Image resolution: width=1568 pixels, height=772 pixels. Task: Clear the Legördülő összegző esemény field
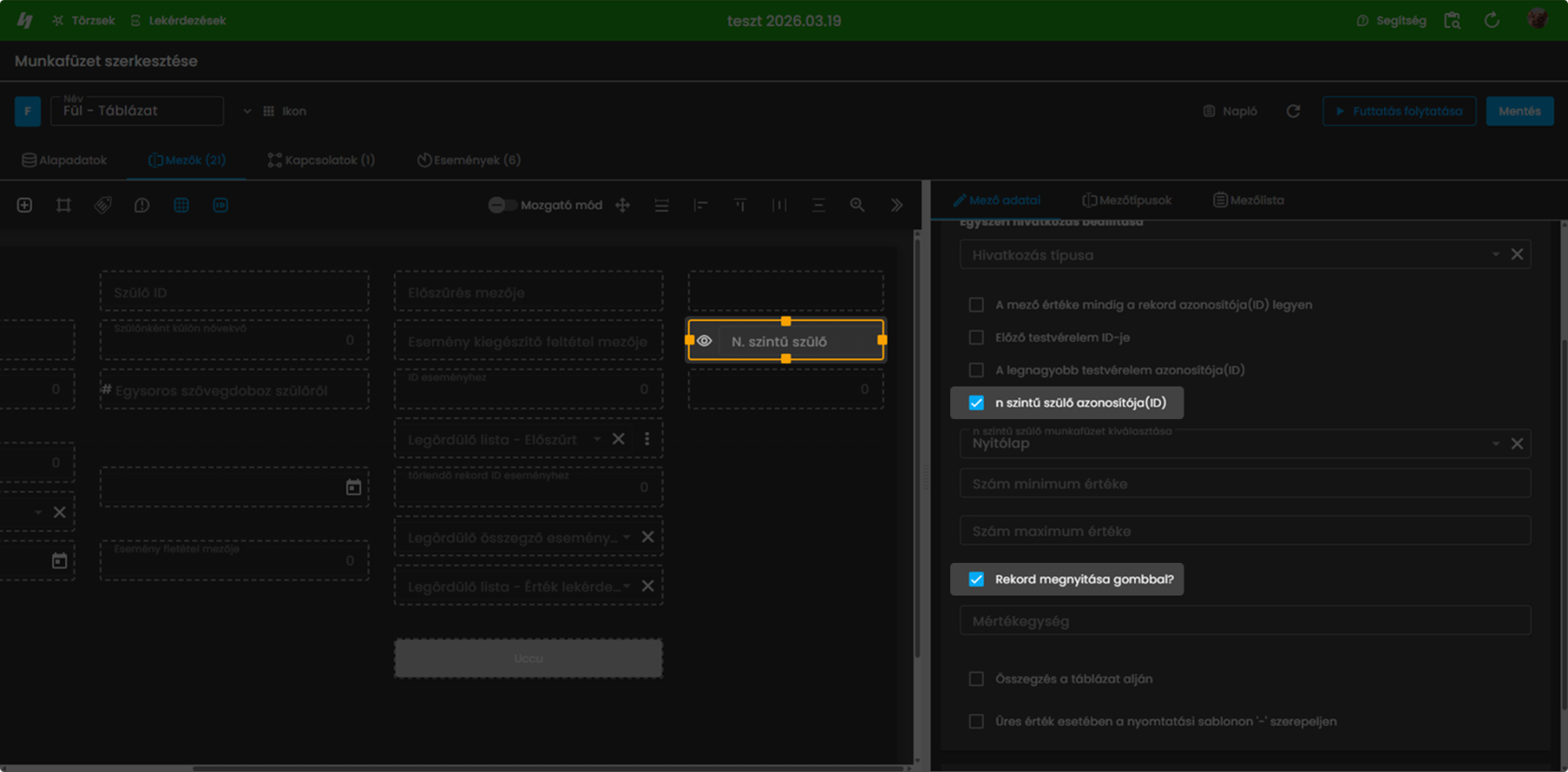pos(648,537)
